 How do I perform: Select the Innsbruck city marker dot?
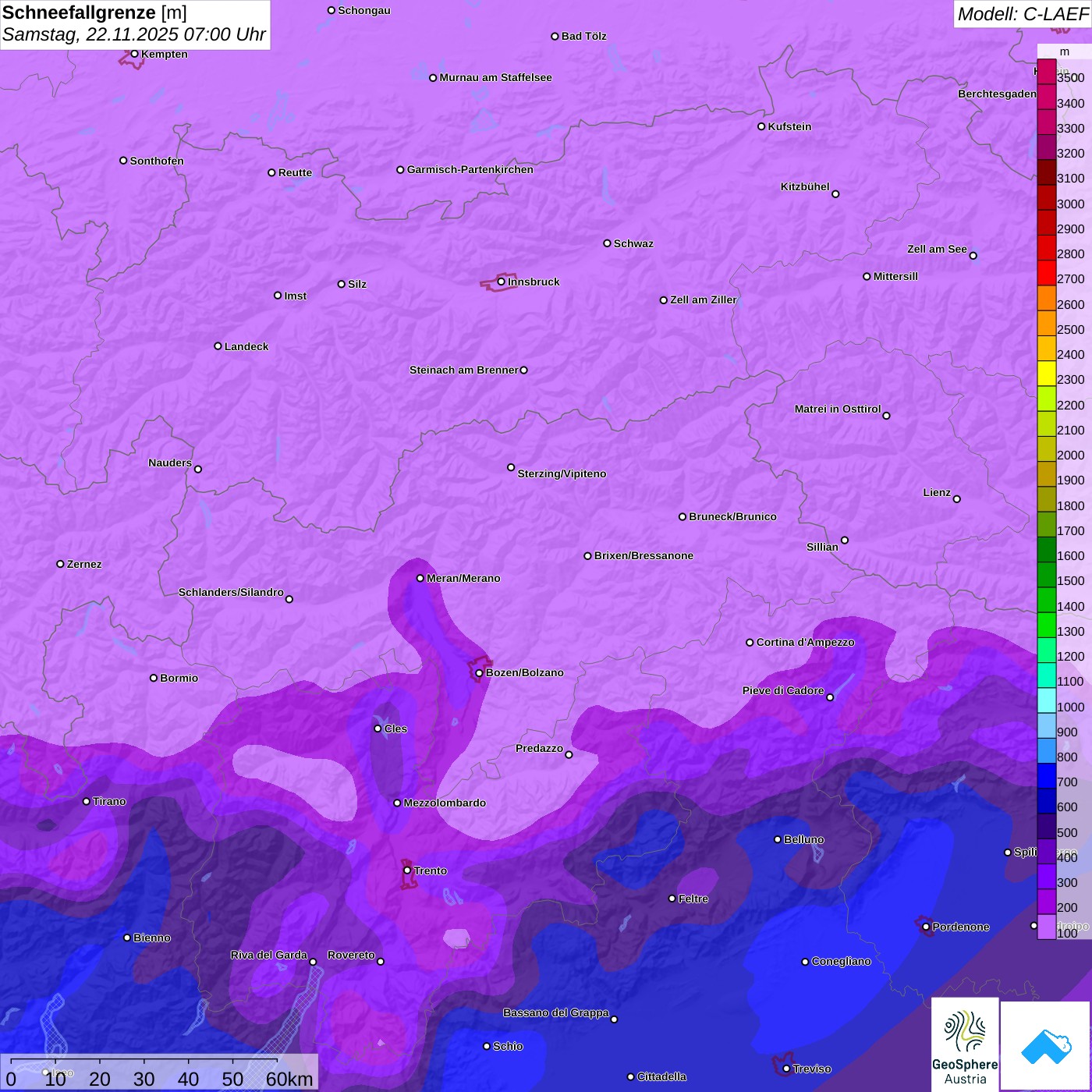pos(501,282)
